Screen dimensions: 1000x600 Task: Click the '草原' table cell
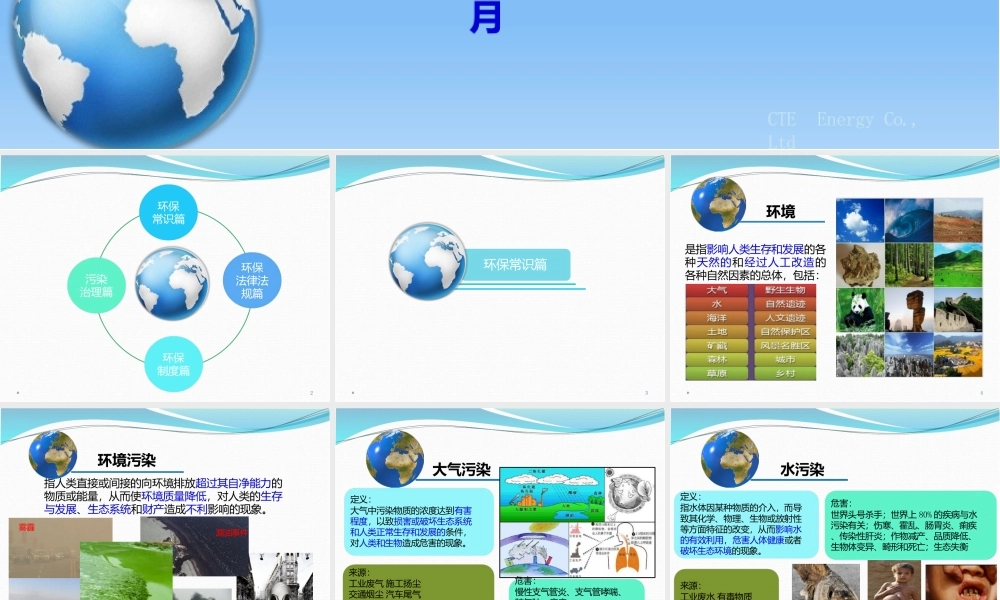717,374
